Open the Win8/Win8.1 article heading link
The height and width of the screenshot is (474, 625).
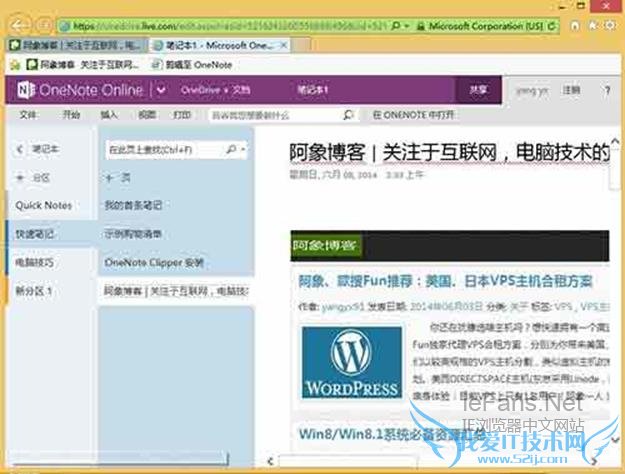pos(392,434)
